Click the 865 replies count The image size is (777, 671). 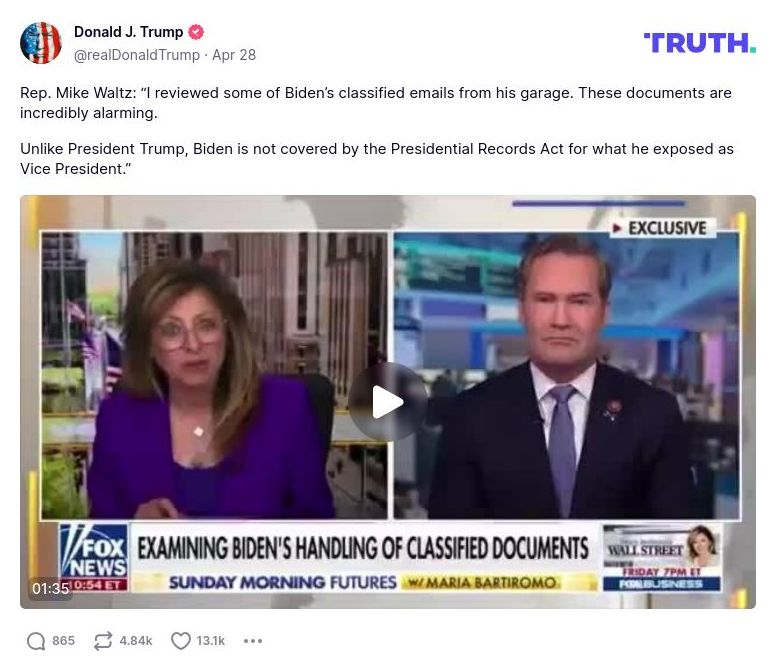[x=63, y=641]
